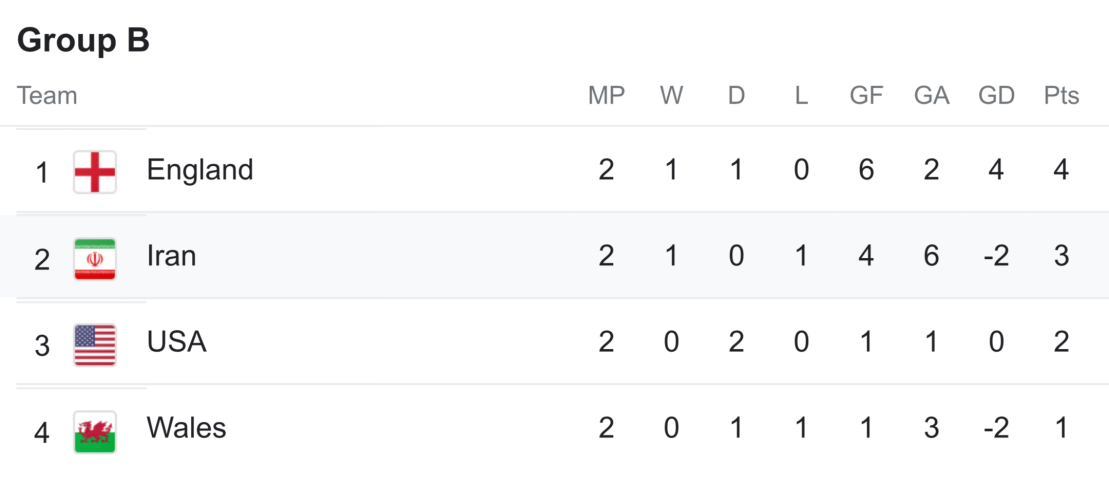This screenshot has width=1109, height=500.
Task: Click the Team column header
Action: [x=47, y=96]
